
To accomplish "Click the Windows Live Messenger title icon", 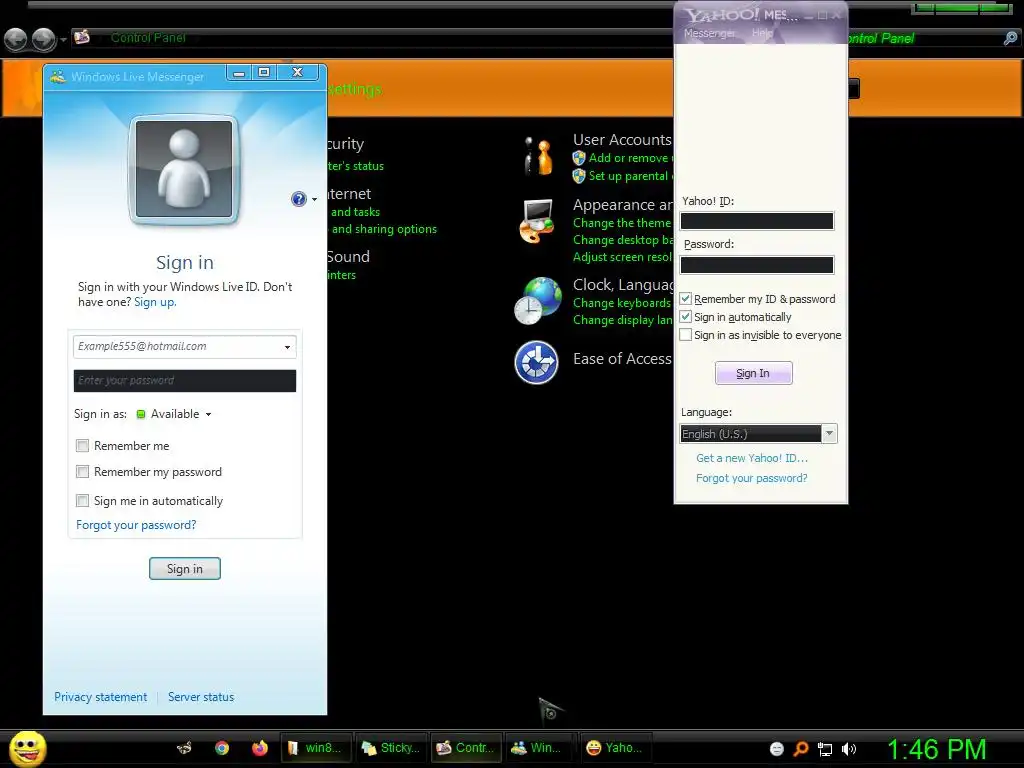I will click(58, 76).
